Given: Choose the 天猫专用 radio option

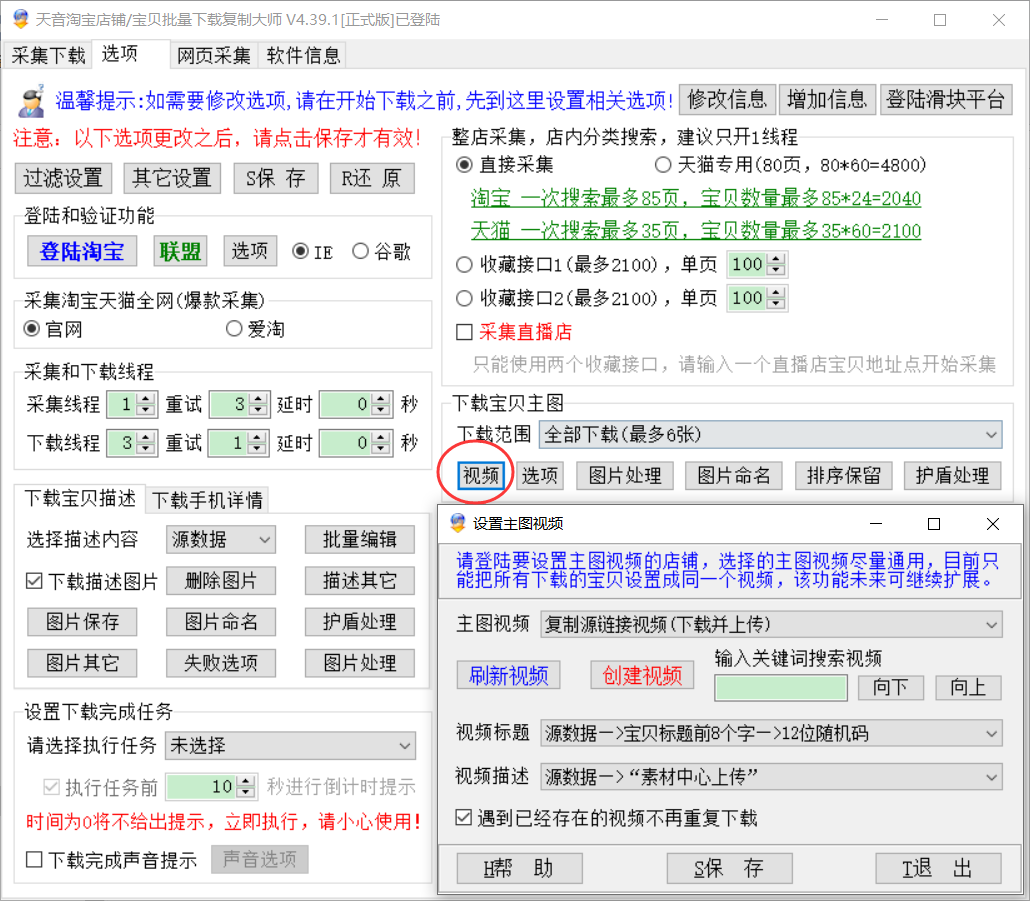Looking at the screenshot, I should 663,165.
